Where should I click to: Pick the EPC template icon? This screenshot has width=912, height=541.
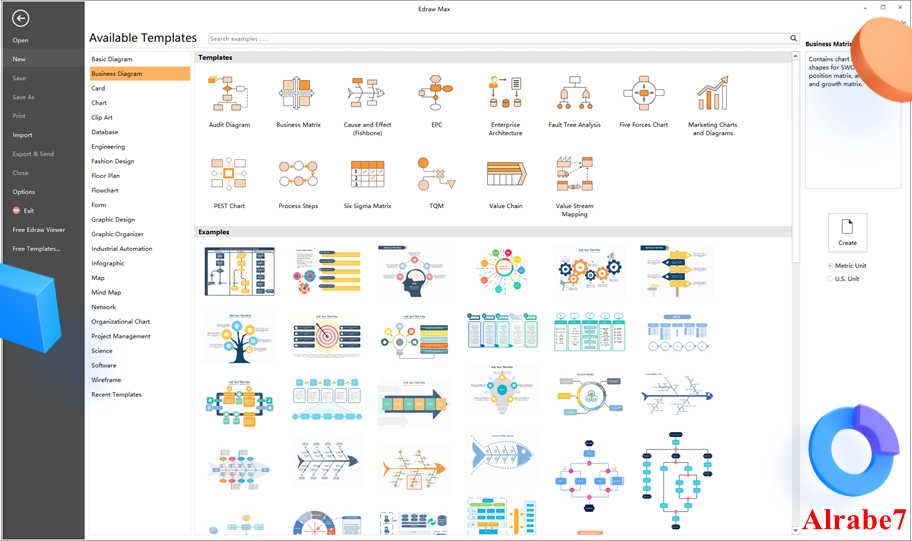pyautogui.click(x=436, y=93)
